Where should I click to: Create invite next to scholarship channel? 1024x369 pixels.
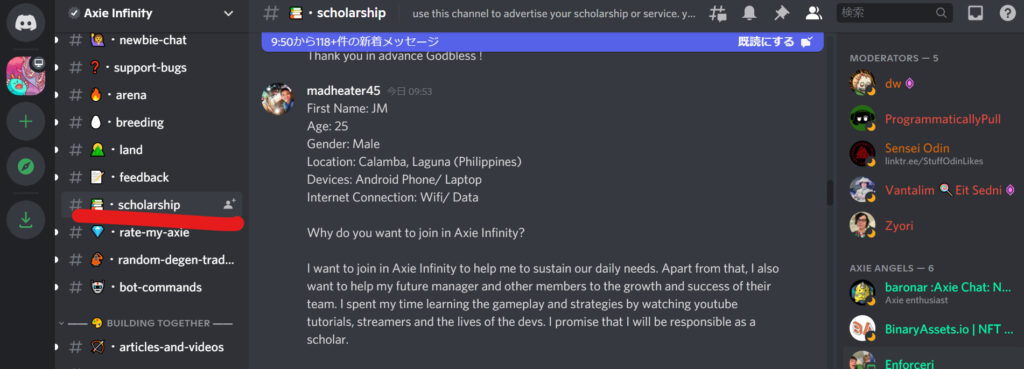tap(229, 204)
